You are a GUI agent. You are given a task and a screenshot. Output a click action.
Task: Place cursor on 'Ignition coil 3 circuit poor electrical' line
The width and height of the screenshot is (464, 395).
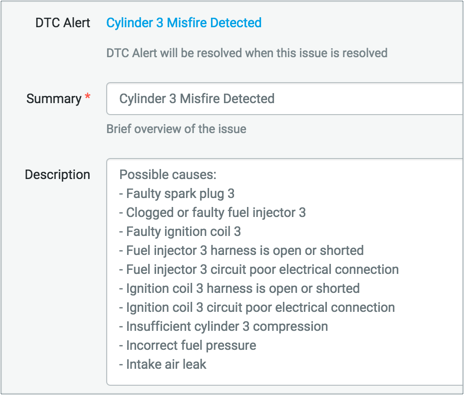pos(257,308)
